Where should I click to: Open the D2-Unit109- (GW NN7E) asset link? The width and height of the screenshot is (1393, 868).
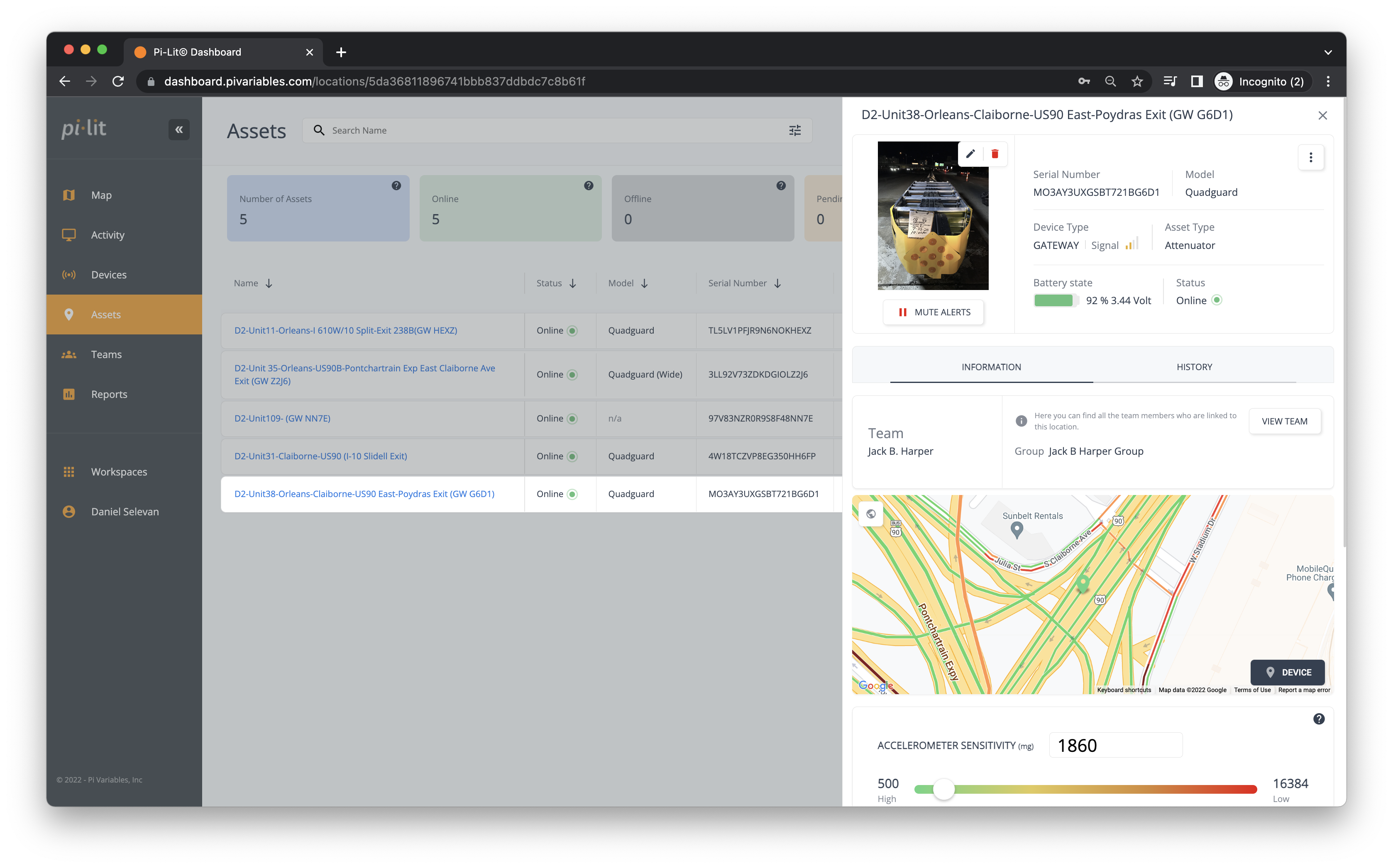[x=282, y=418]
